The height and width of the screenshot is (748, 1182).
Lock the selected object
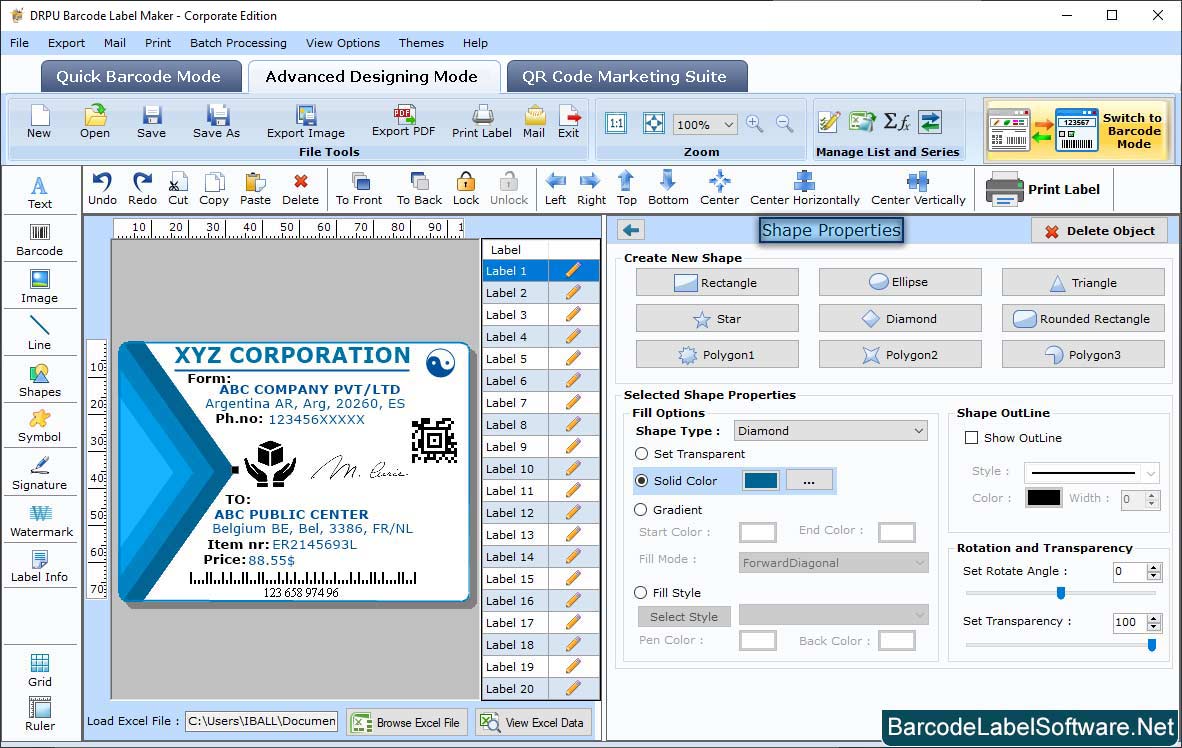465,188
